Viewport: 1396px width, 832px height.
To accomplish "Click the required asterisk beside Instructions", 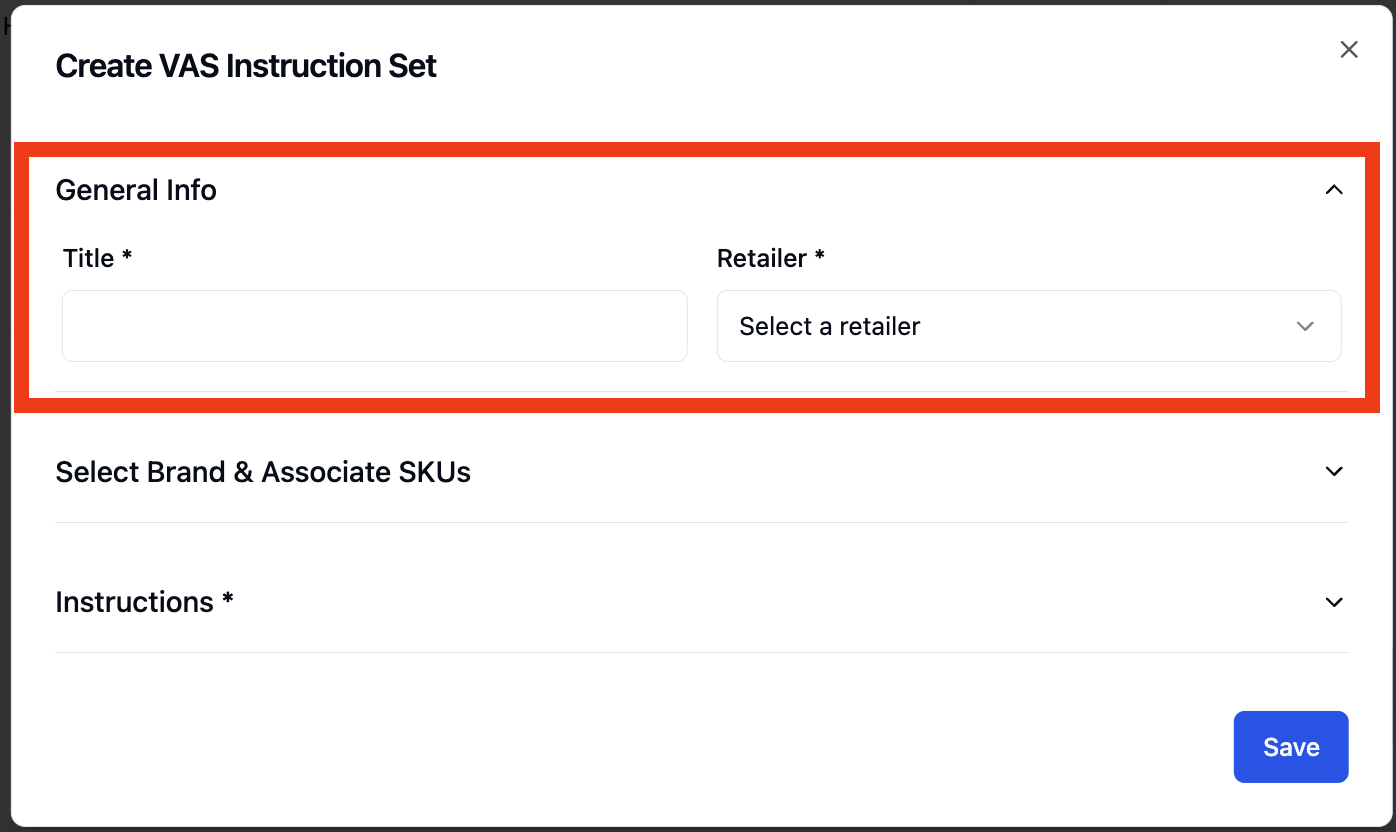I will coord(228,599).
